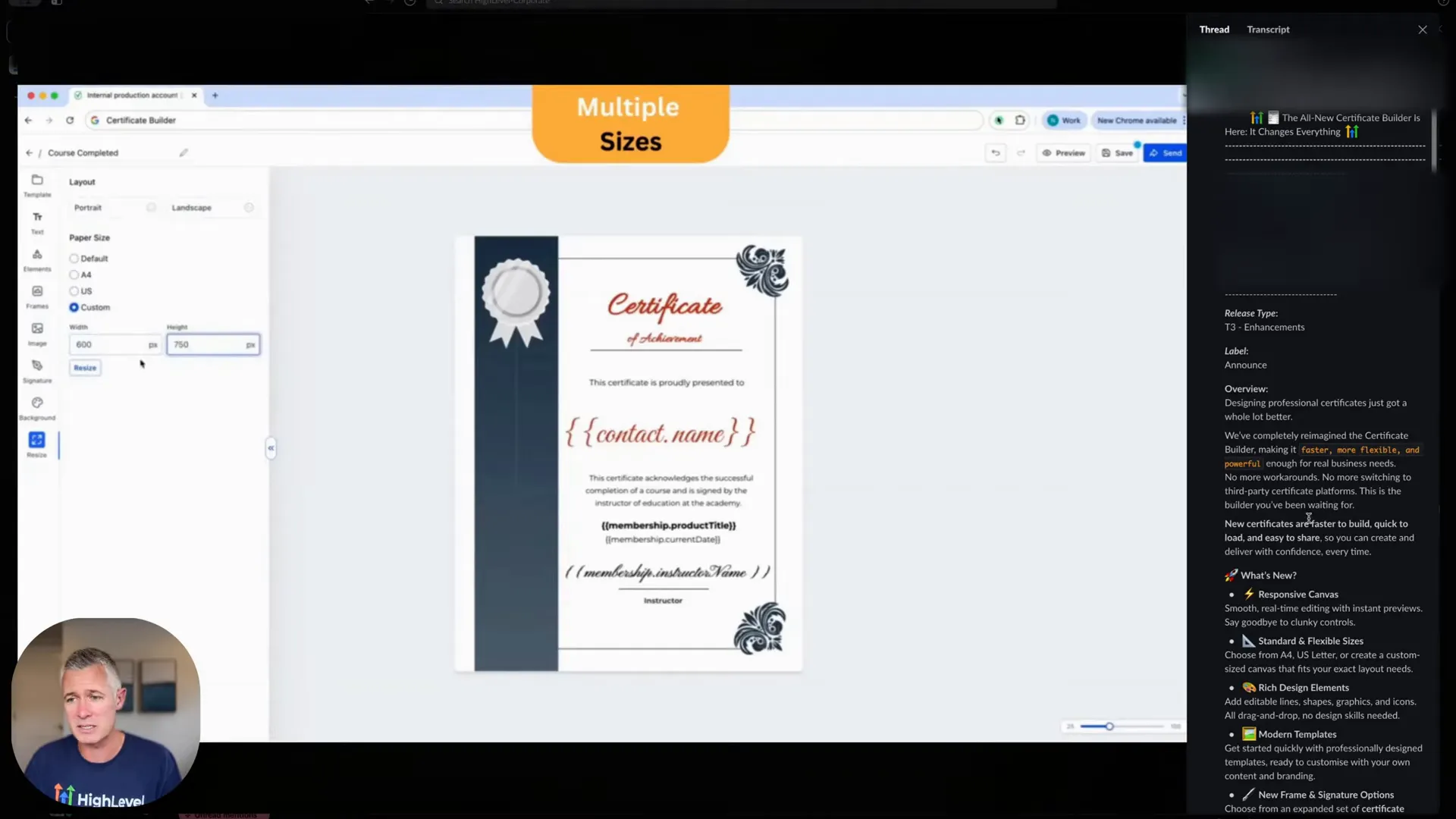1456x819 pixels.
Task: Select the Custom paper size option
Action: pyautogui.click(x=74, y=307)
